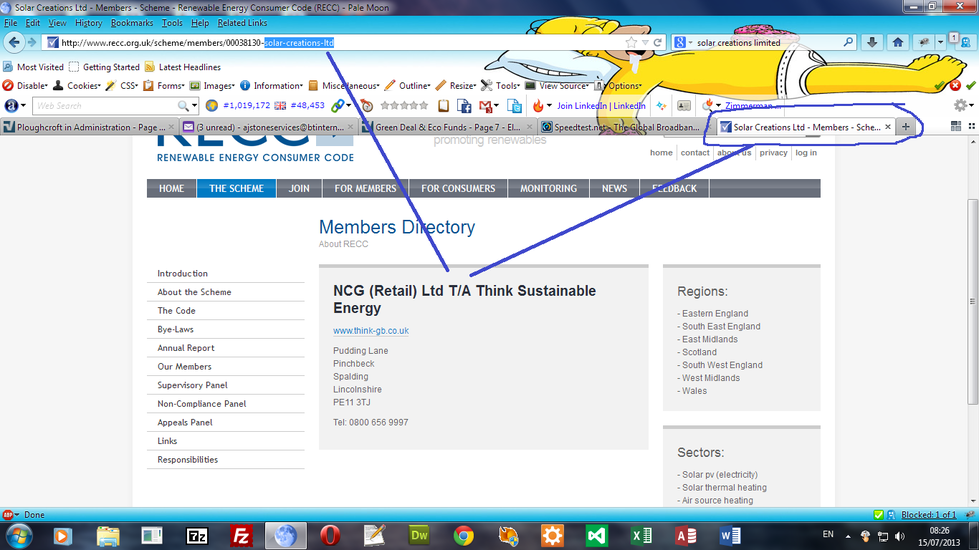Click the gear settings icon on toolbar
This screenshot has width=979, height=550.
click(x=961, y=106)
